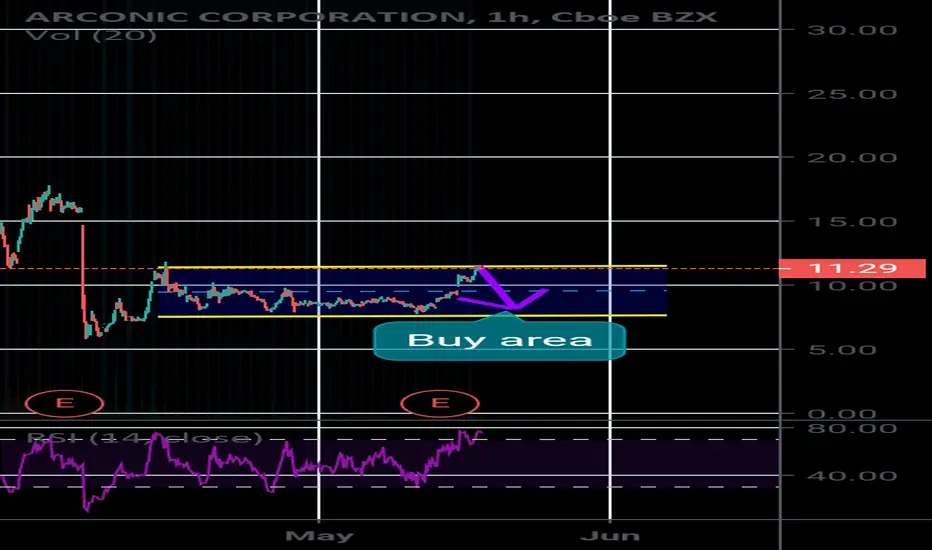Click the 5.00 price axis label

click(842, 350)
